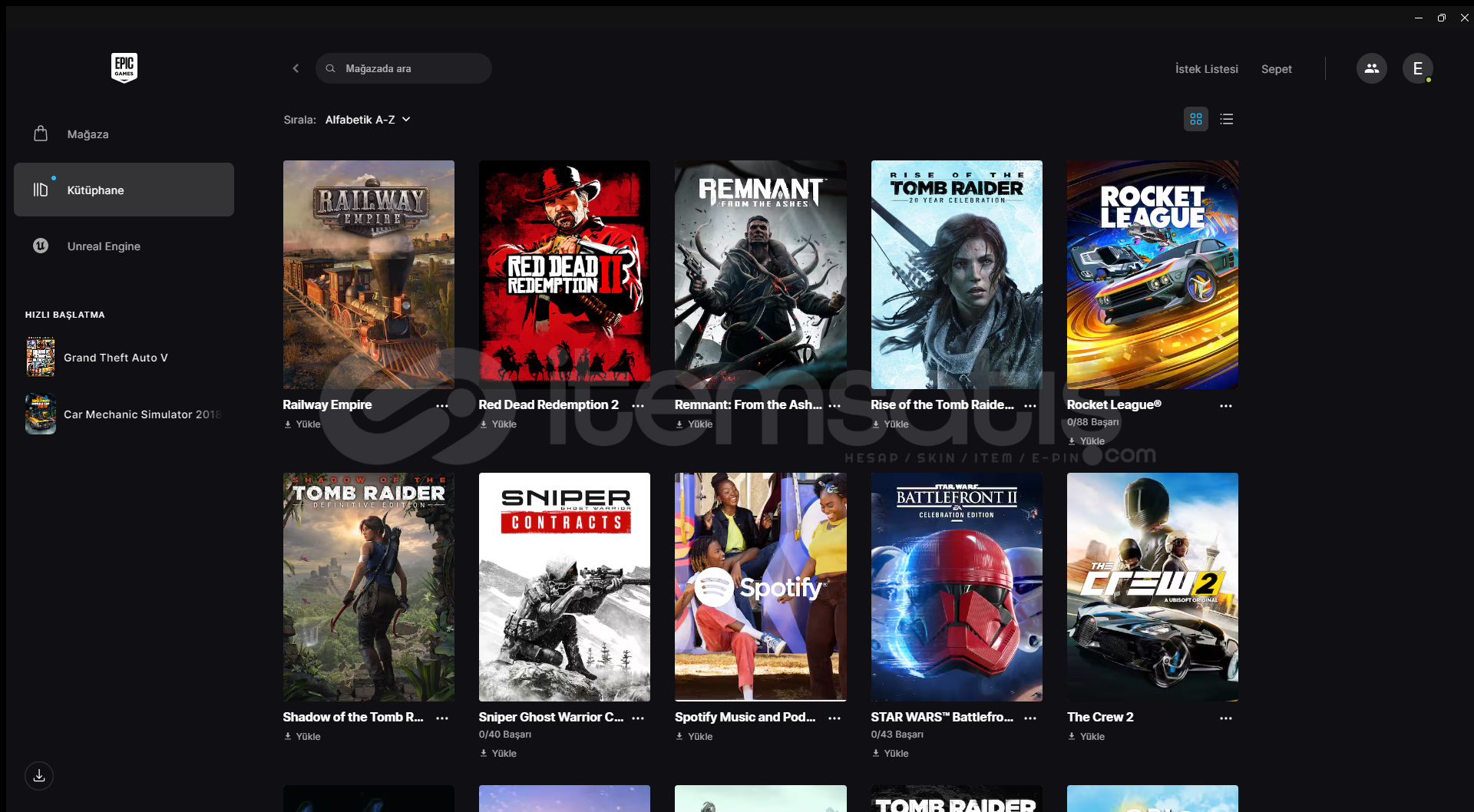Select Railway Empire cover art
This screenshot has width=1474, height=812.
click(x=368, y=274)
